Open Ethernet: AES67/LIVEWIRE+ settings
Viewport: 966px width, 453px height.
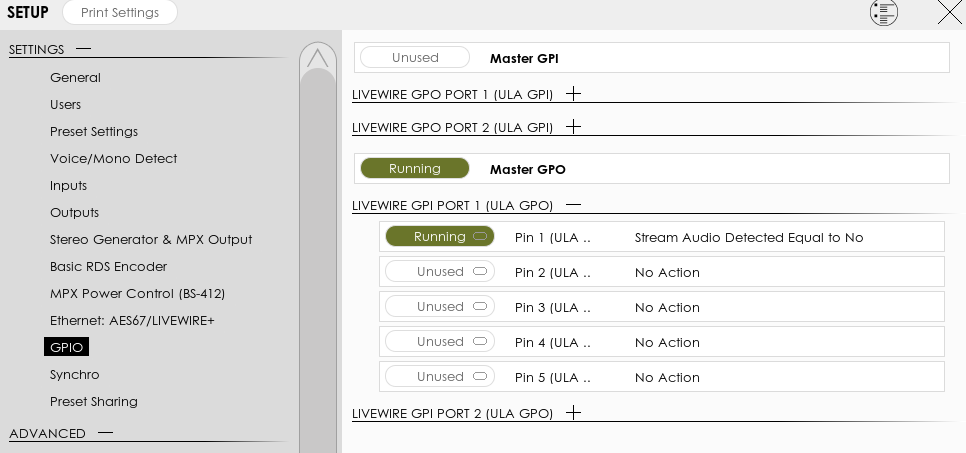(x=132, y=321)
